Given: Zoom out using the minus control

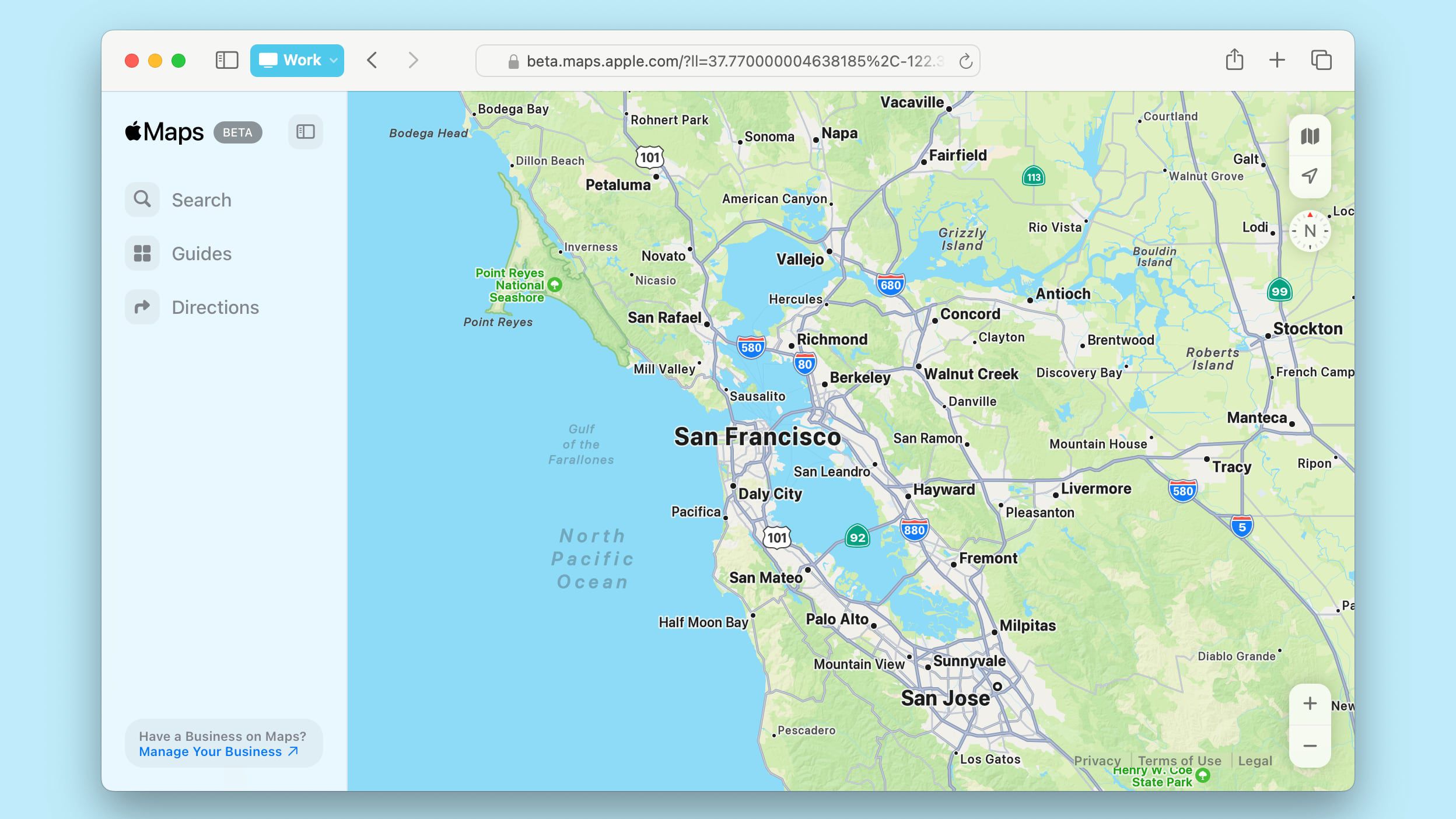Looking at the screenshot, I should pos(1310,745).
